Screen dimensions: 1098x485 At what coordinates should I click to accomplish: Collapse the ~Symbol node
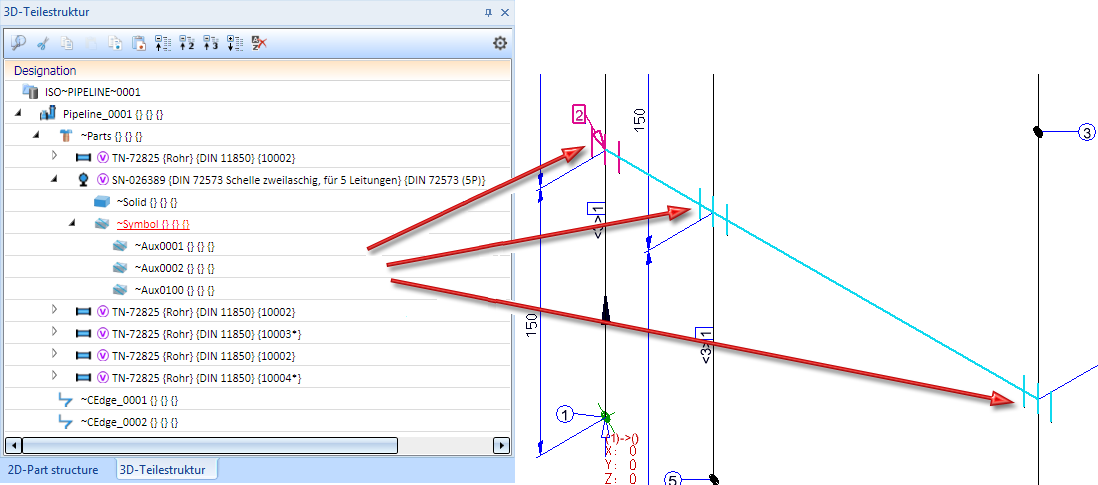click(72, 224)
